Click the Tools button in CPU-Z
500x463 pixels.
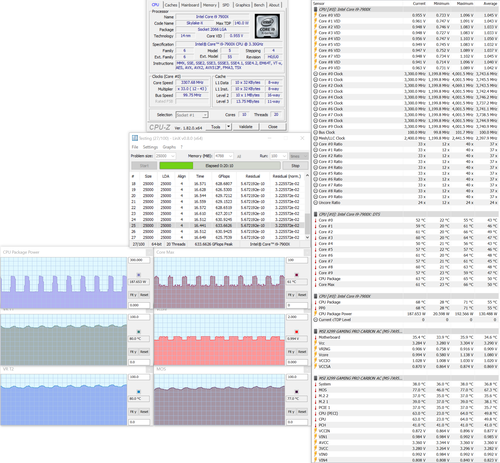pos(216,127)
